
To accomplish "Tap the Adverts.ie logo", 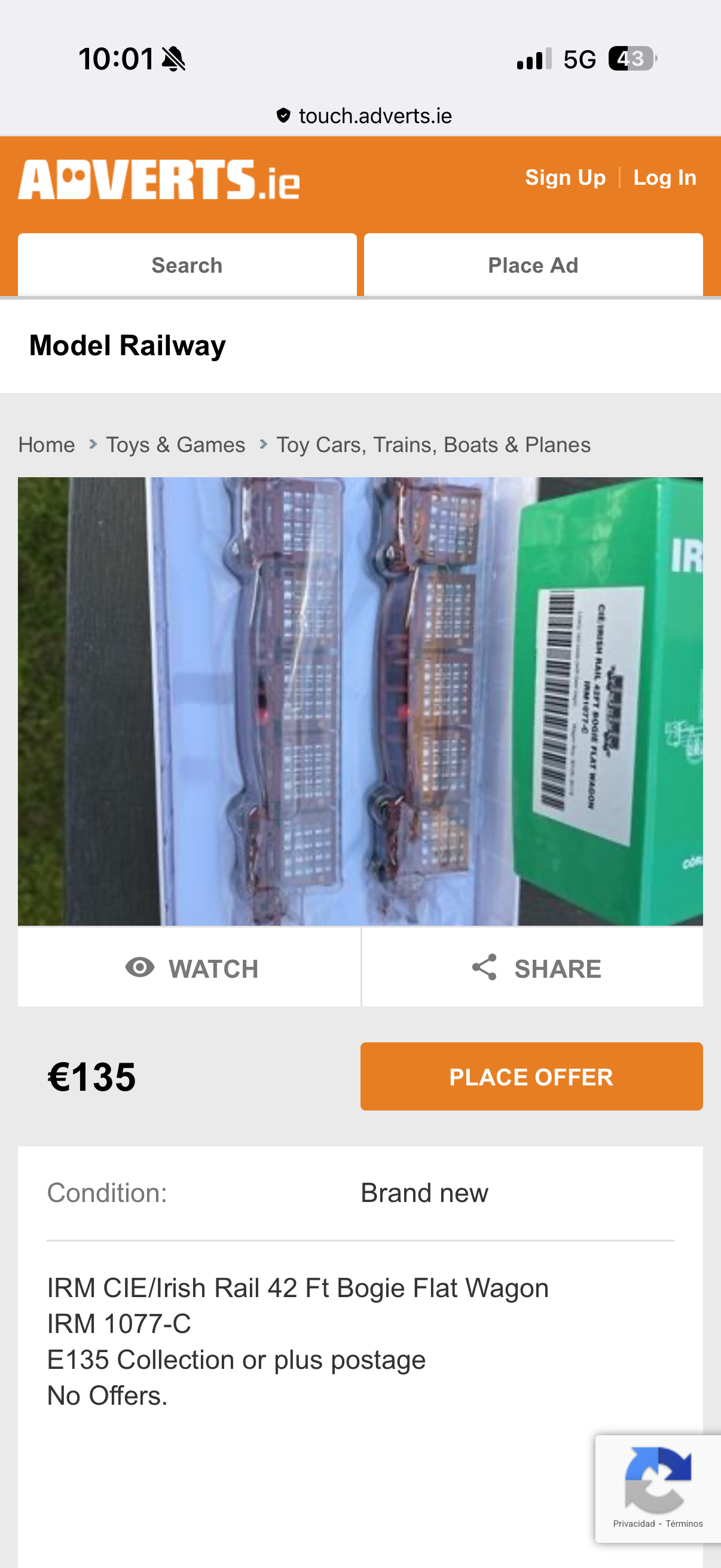I will coord(159,179).
